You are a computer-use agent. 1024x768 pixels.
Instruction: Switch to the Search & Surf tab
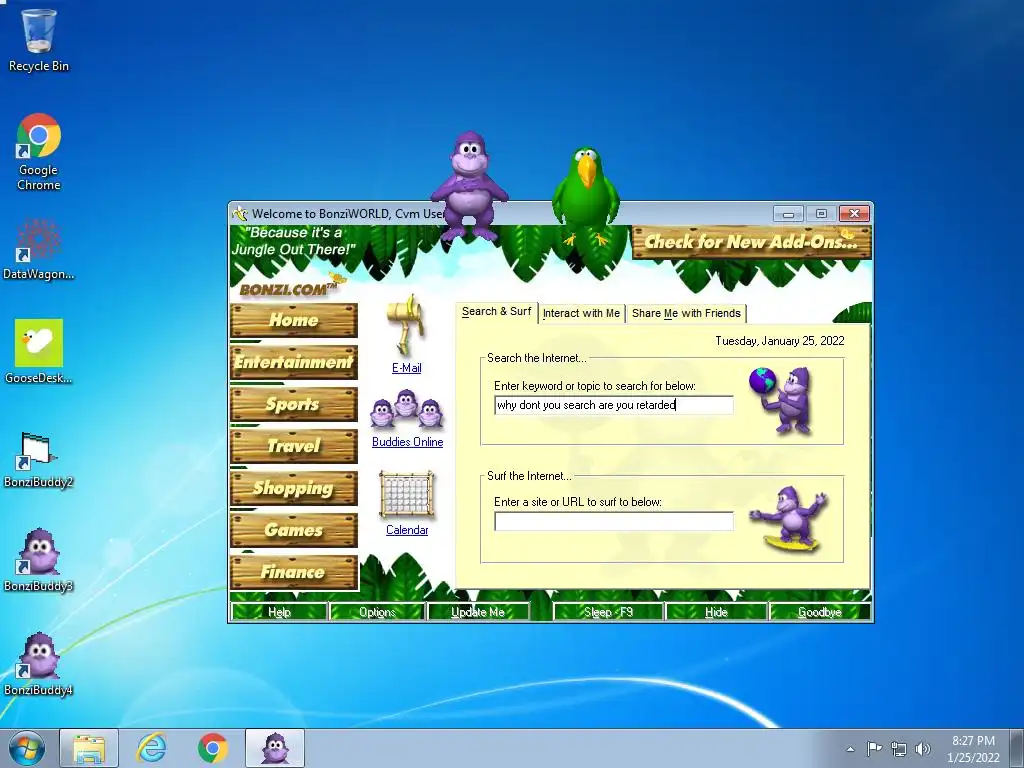496,312
